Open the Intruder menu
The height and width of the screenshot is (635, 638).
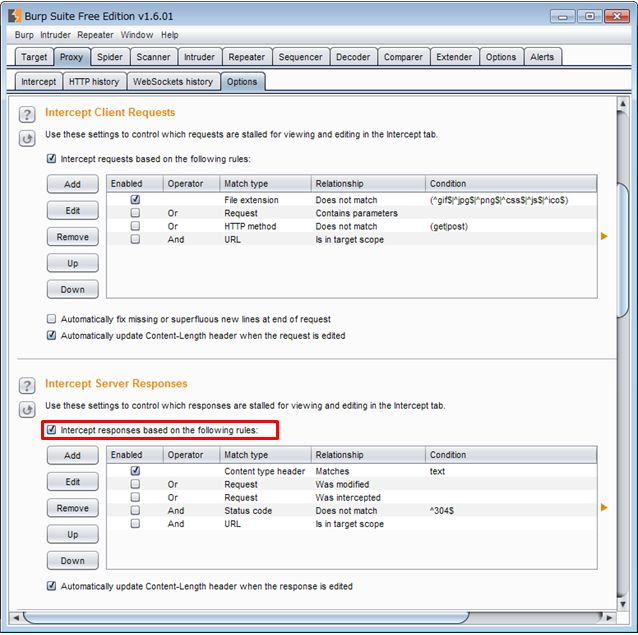[x=55, y=35]
